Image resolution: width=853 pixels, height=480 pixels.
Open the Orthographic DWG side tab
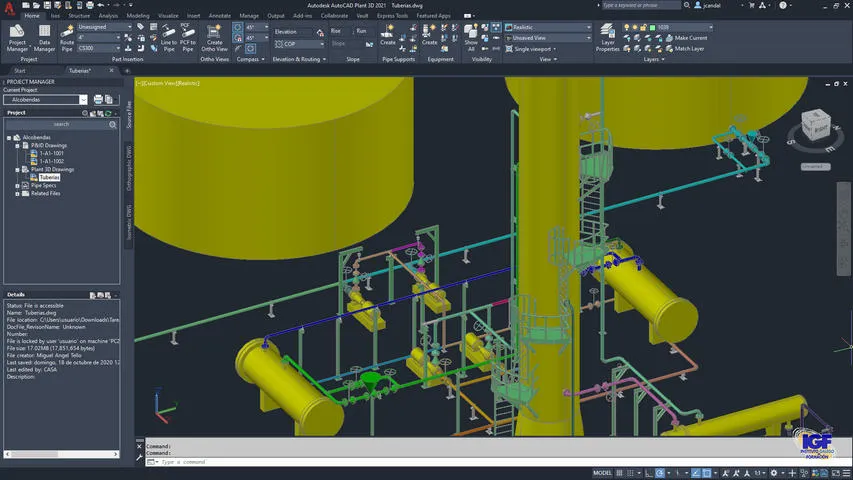(129, 168)
